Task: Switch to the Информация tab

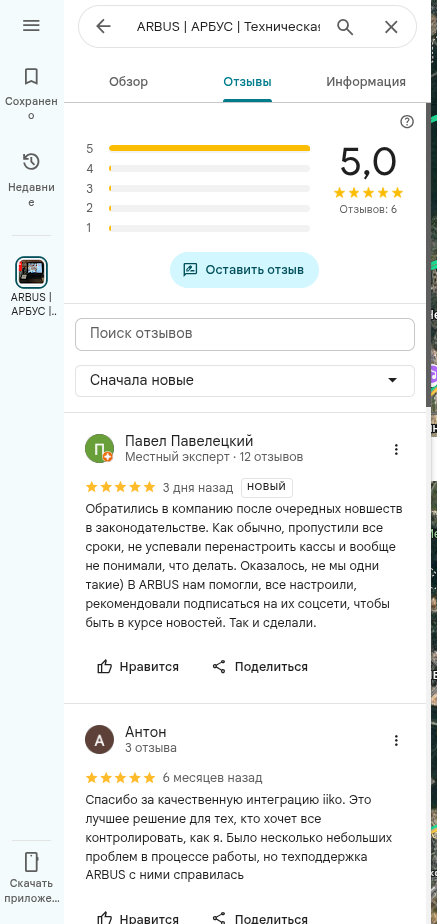Action: point(366,82)
